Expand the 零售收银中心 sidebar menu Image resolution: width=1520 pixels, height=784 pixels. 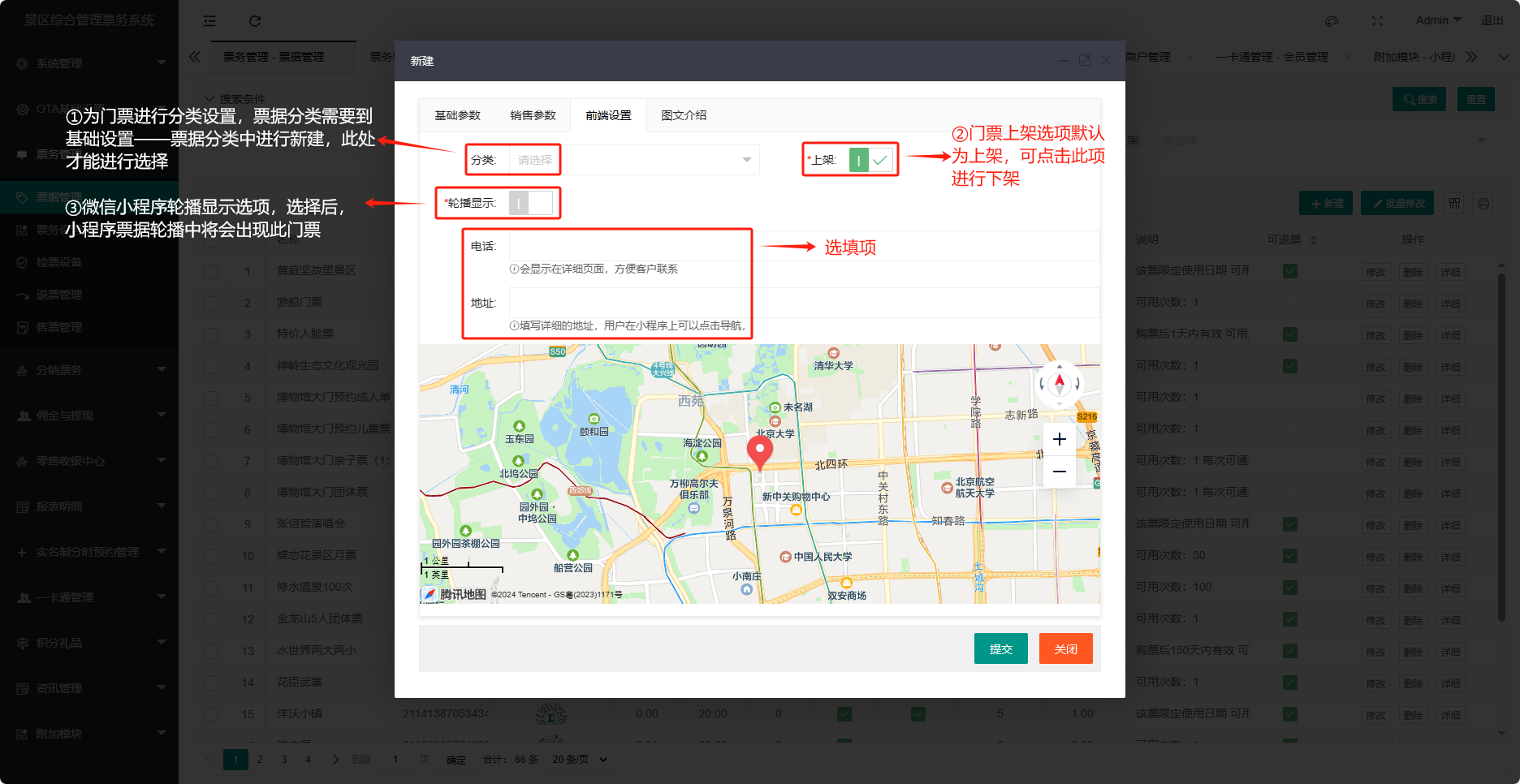coord(89,461)
